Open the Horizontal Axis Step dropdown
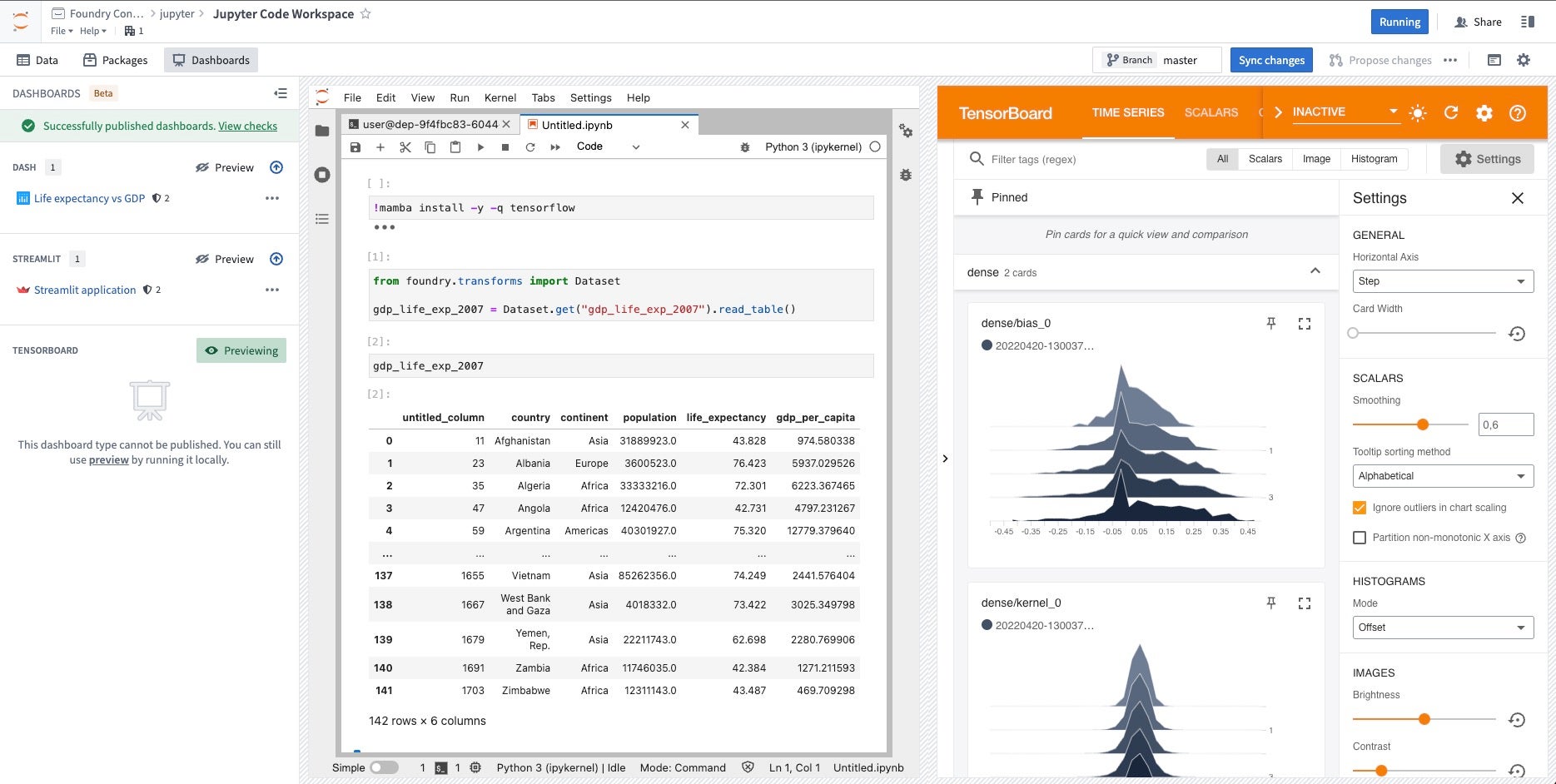Viewport: 1556px width, 784px height. (x=1443, y=281)
